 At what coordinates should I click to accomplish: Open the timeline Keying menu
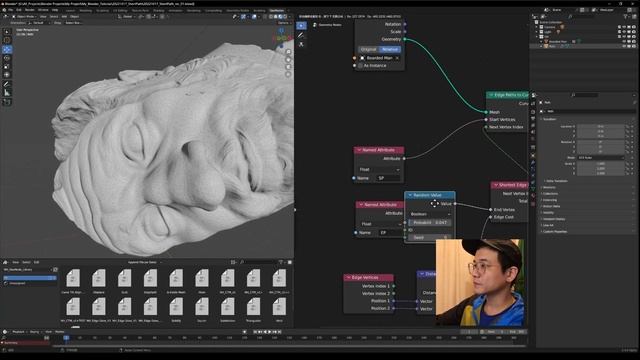[x=34, y=332]
